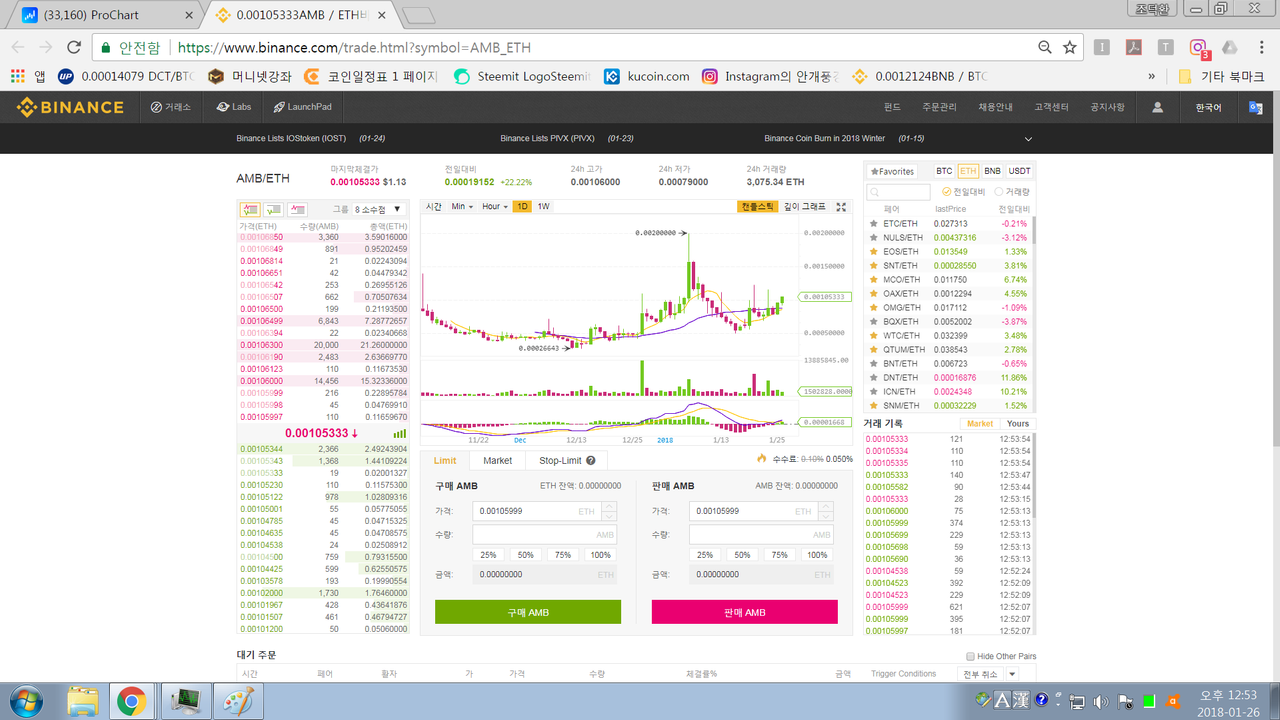Open the LaunchPad link in header
The height and width of the screenshot is (720, 1280).
pos(302,107)
